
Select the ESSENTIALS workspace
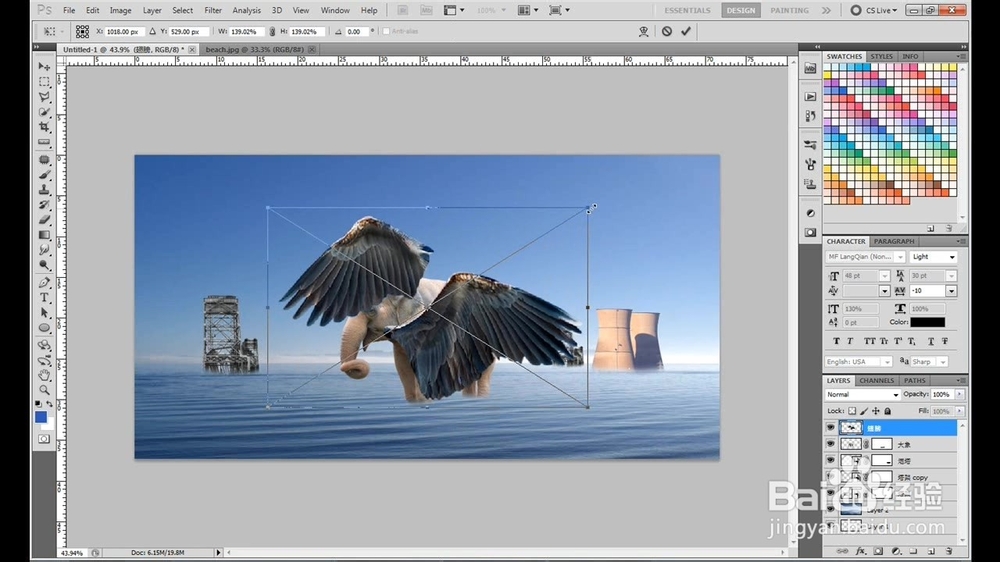click(x=688, y=10)
